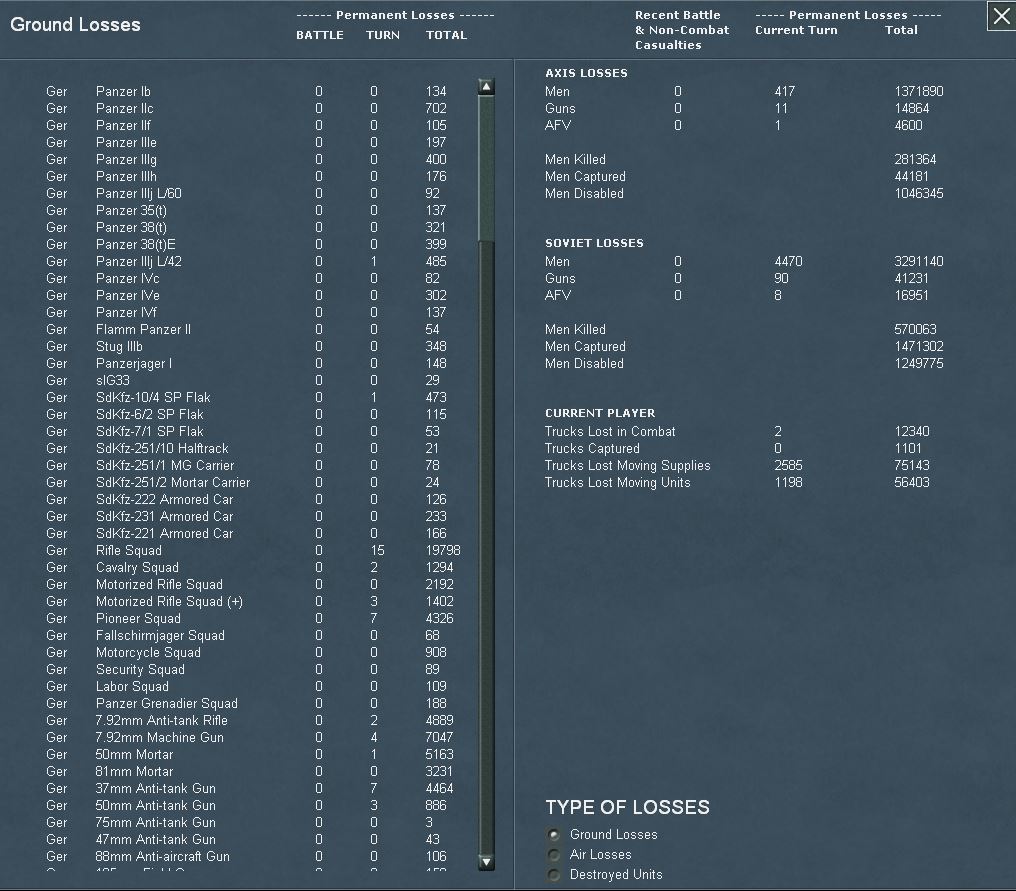
Task: Select the Labor Squad row
Action: (x=253, y=687)
